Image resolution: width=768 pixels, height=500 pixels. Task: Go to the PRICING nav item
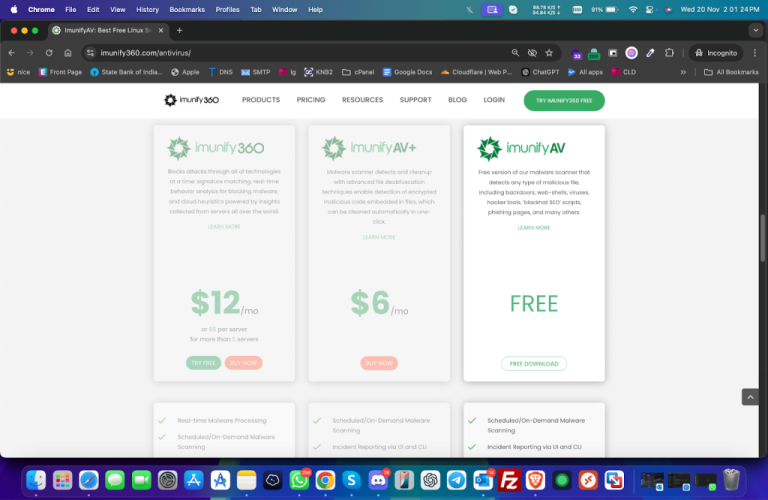point(310,100)
